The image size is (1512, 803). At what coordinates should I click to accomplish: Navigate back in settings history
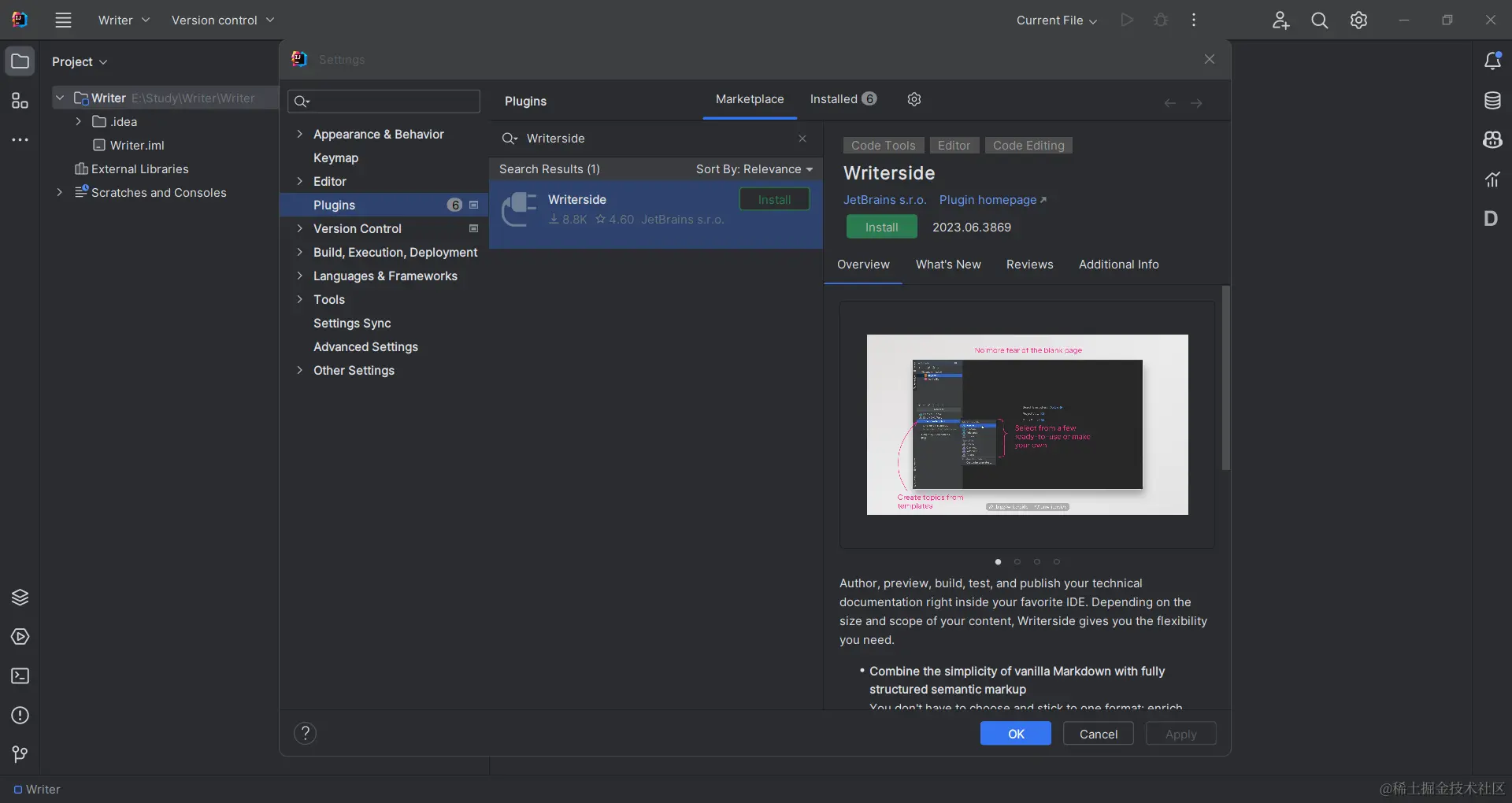pos(1170,103)
